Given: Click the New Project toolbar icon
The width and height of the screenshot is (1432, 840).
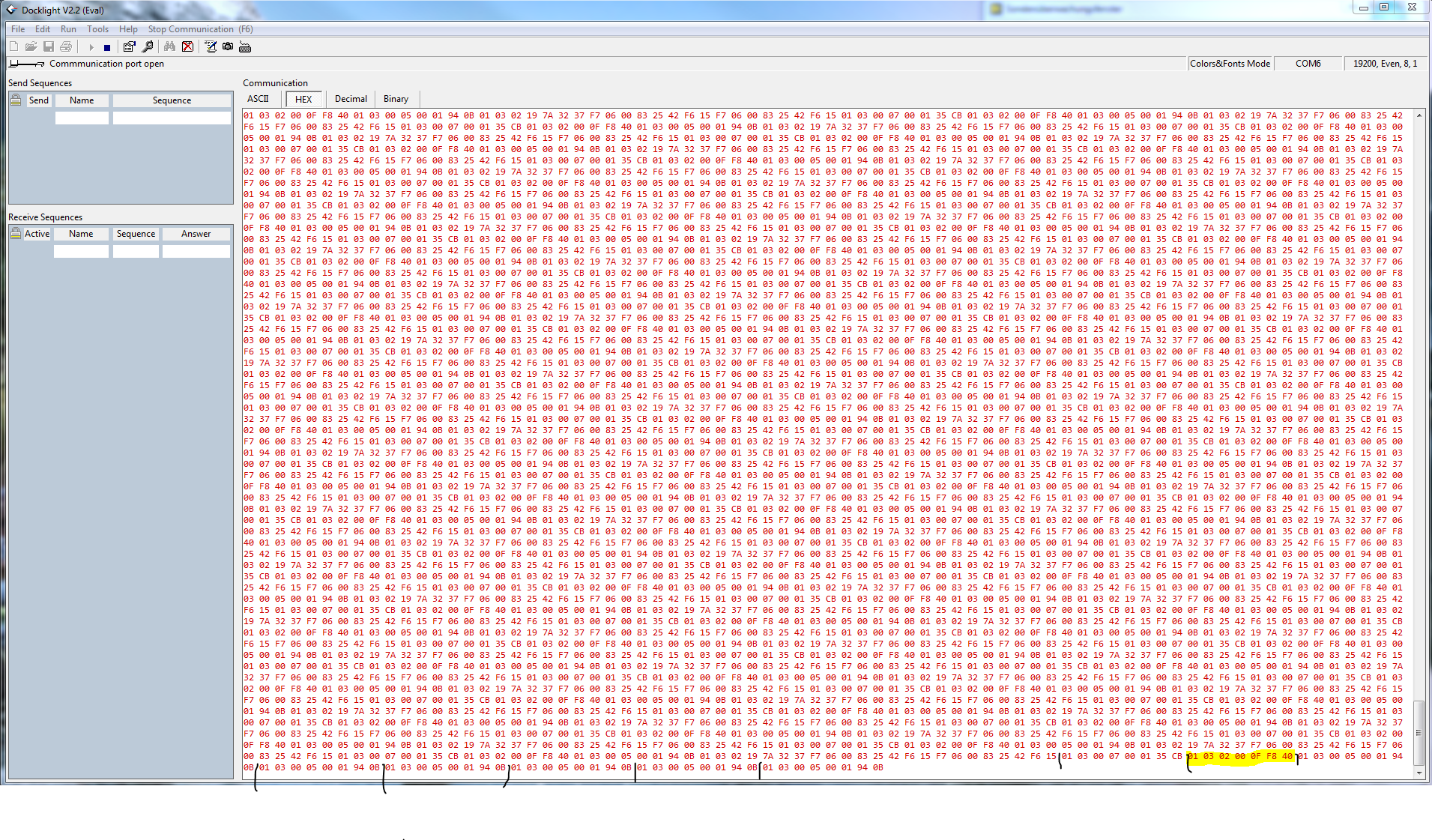Looking at the screenshot, I should coord(13,46).
